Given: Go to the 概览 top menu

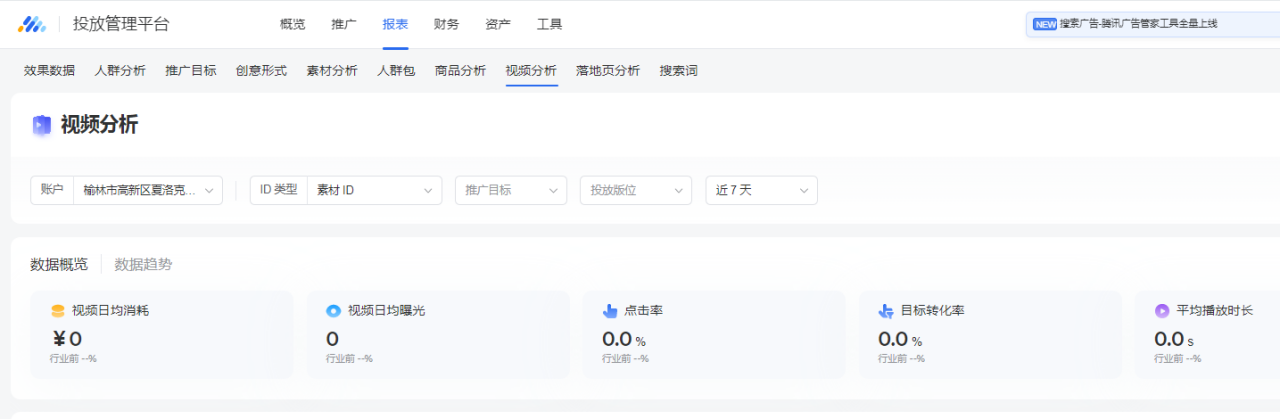Looking at the screenshot, I should (x=293, y=24).
